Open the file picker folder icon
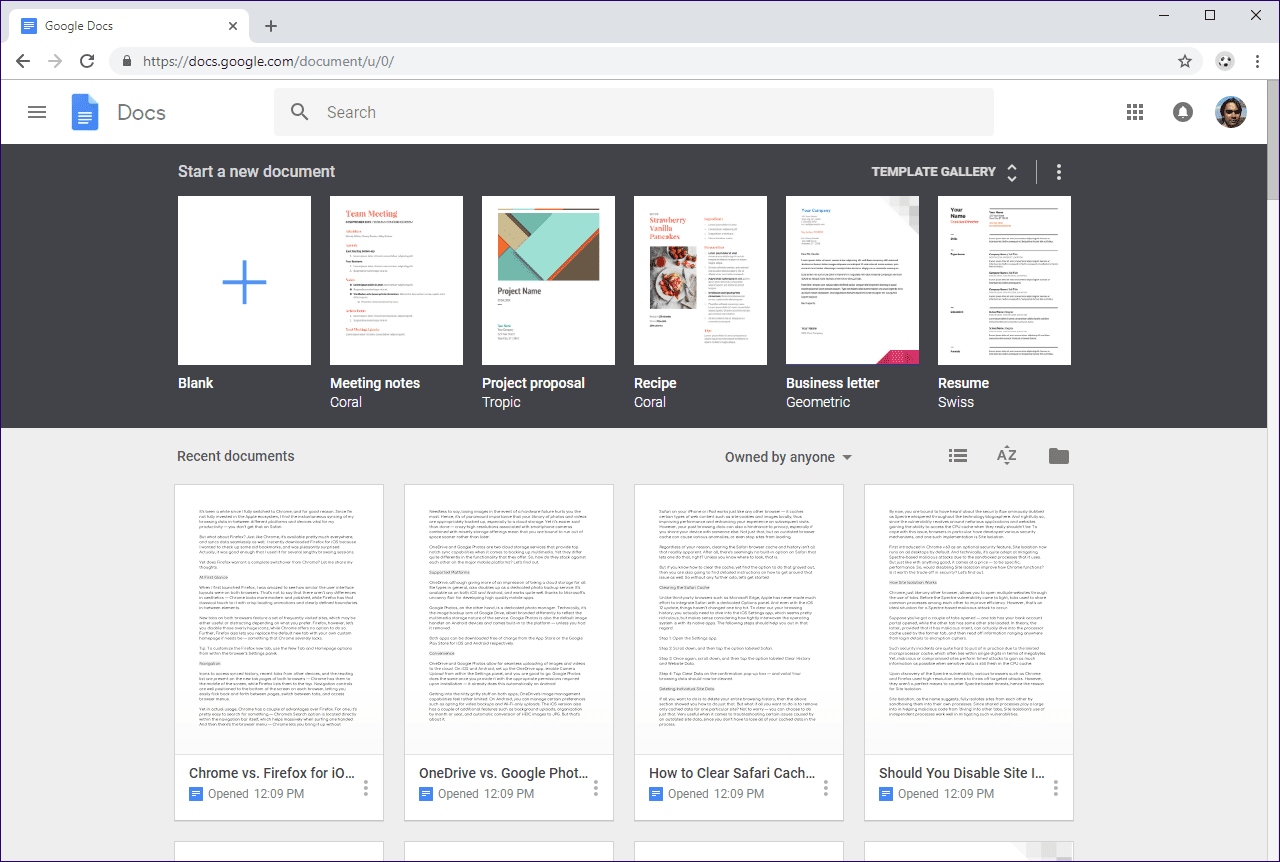The width and height of the screenshot is (1280, 862). coord(1059,456)
